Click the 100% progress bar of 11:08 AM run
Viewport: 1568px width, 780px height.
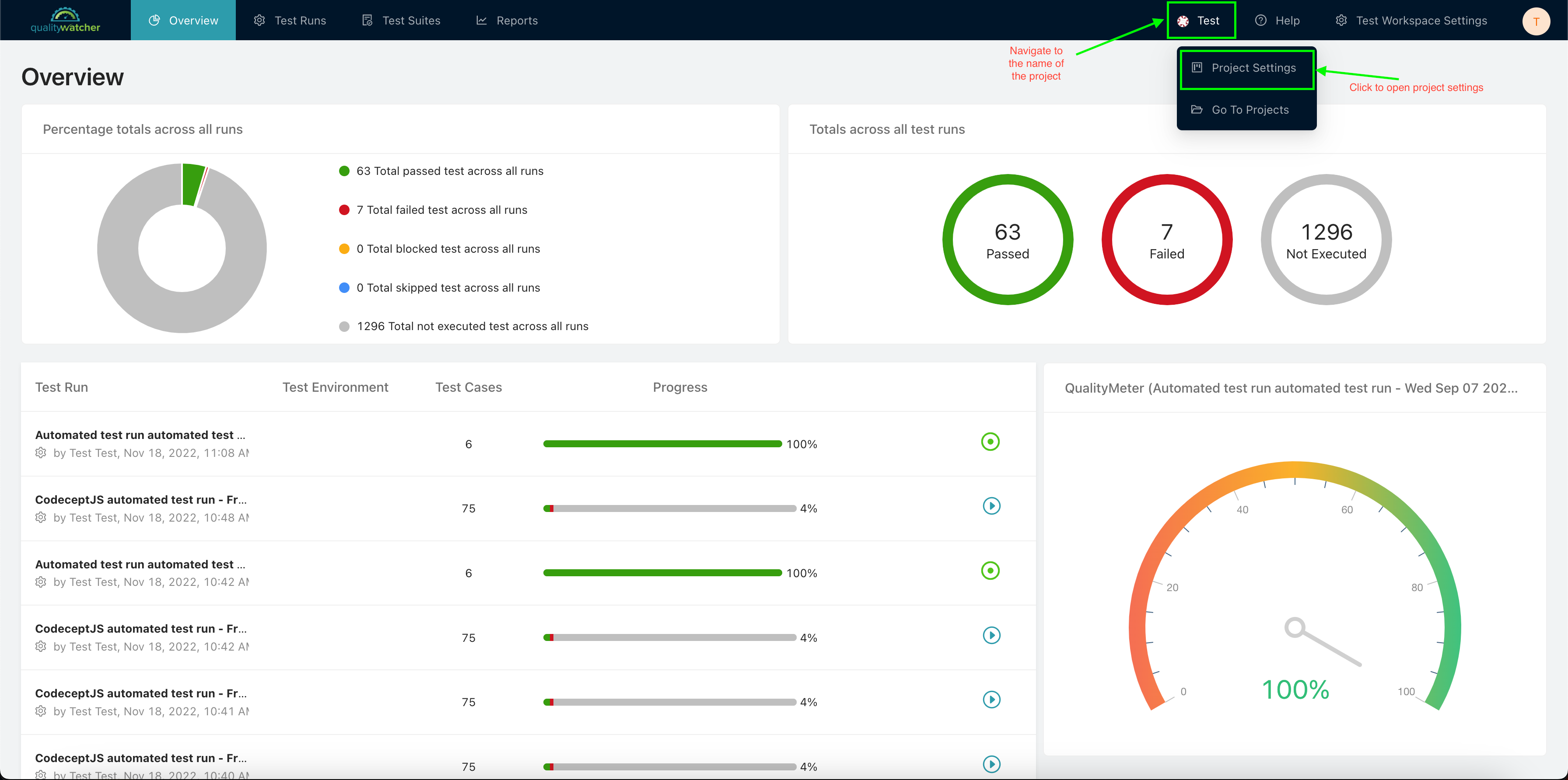coord(662,444)
